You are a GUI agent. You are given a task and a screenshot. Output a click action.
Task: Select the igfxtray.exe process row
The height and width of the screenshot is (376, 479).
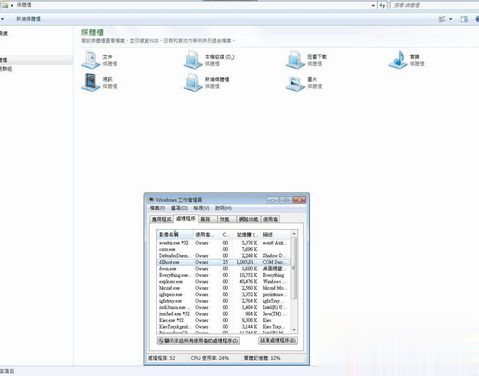click(224, 301)
